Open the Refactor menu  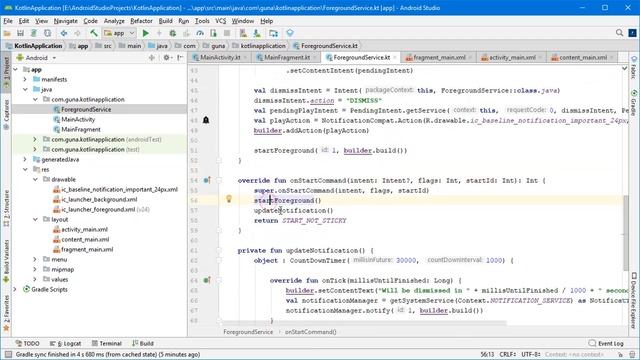pos(141,21)
